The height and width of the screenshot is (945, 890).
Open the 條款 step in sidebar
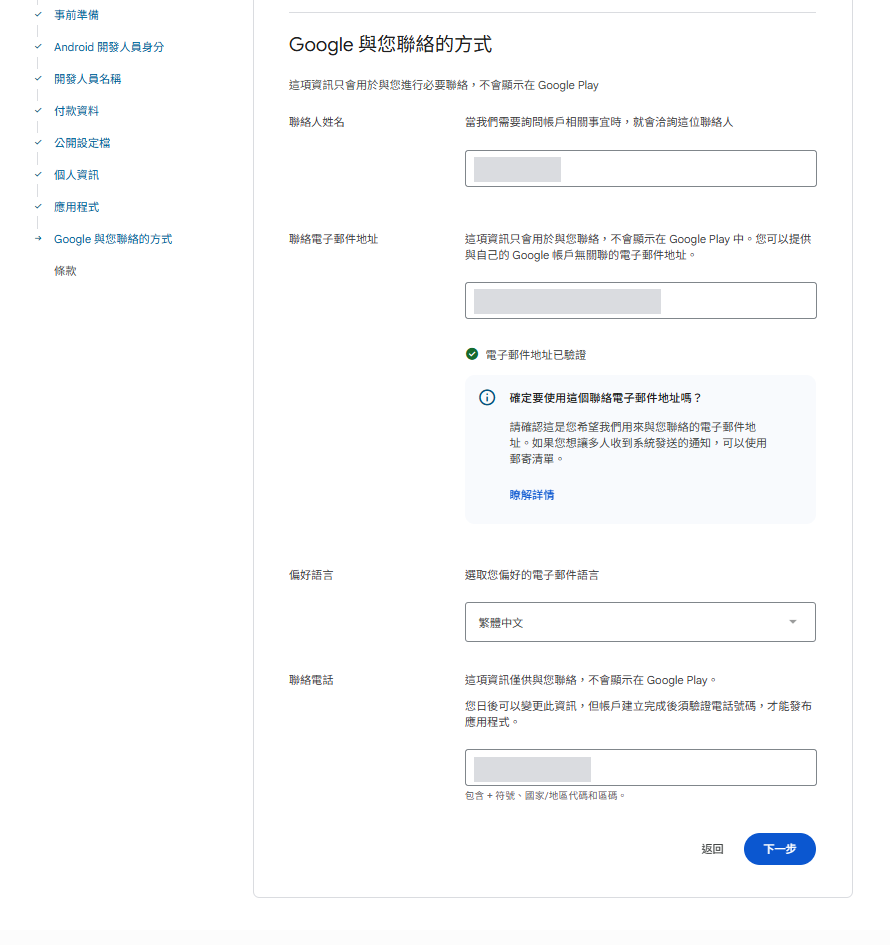coord(65,271)
